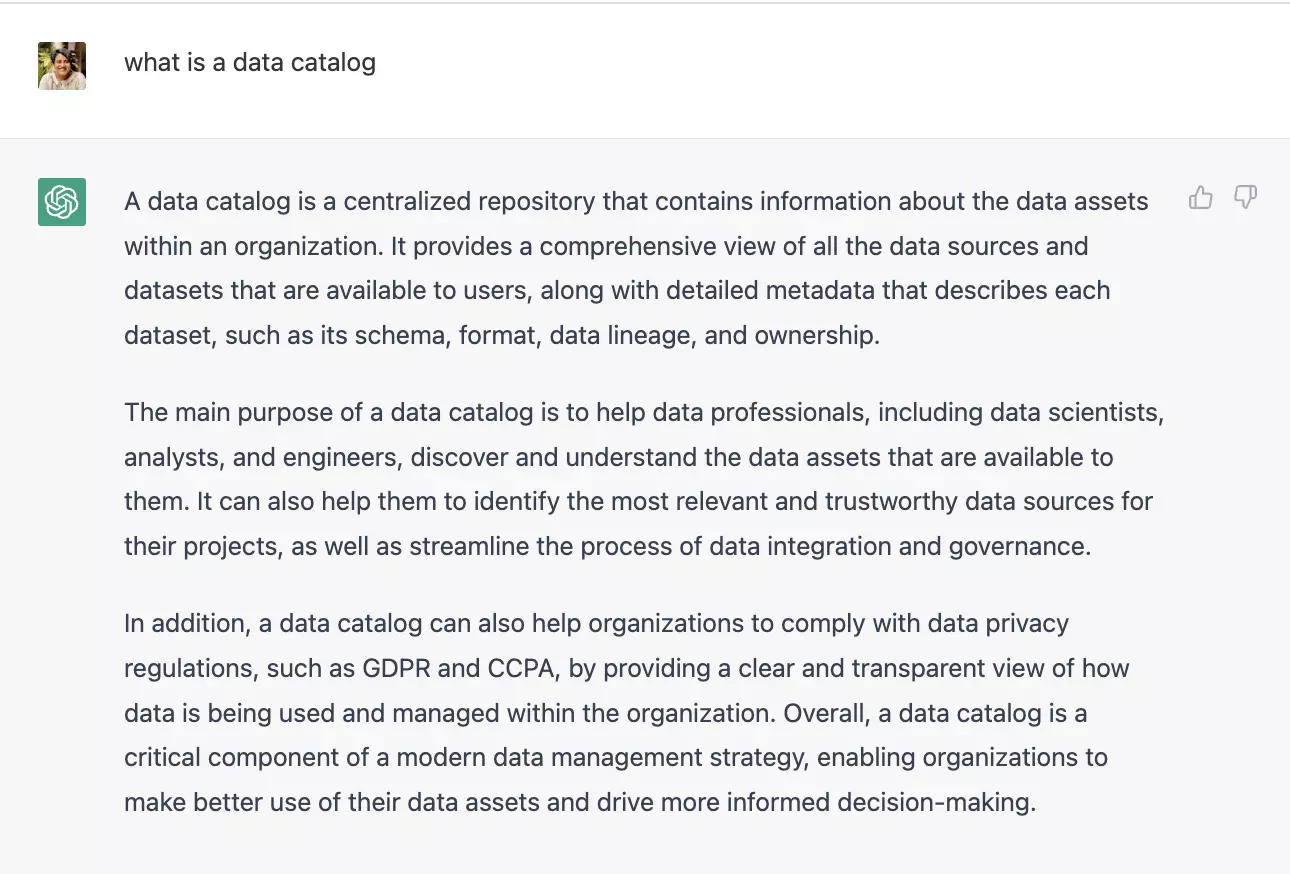Click the user's profile photo avatar

(x=62, y=66)
